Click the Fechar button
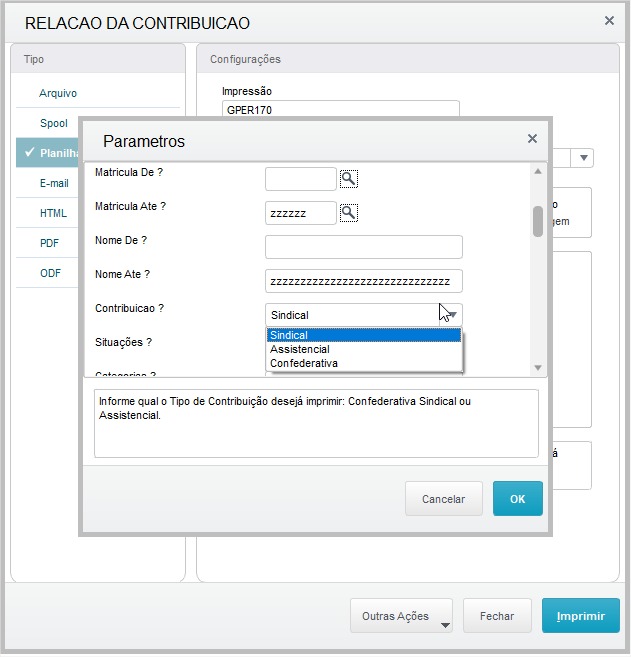The width and height of the screenshot is (631, 657). click(x=497, y=616)
